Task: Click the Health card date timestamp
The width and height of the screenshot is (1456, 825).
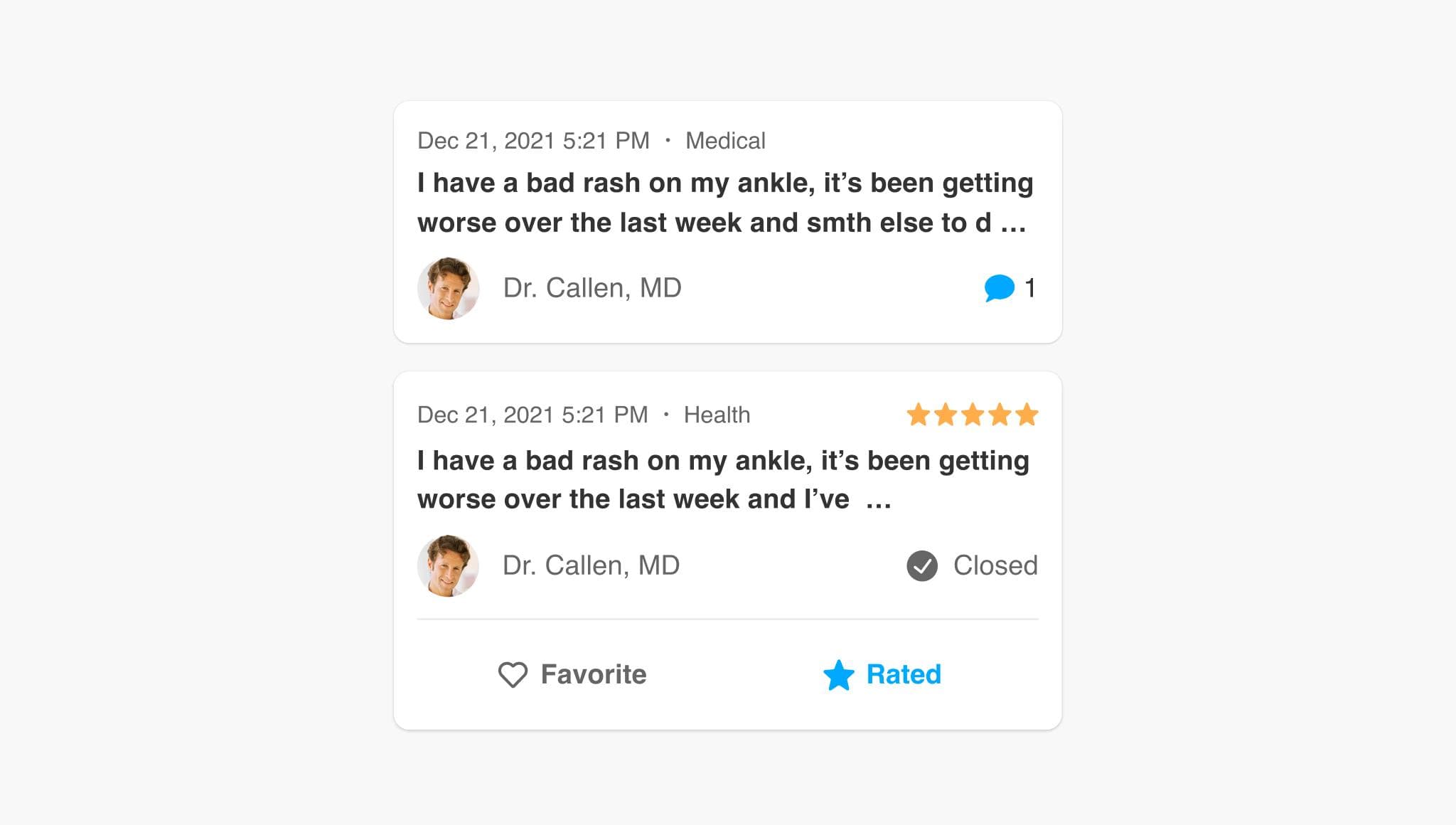Action: point(532,415)
